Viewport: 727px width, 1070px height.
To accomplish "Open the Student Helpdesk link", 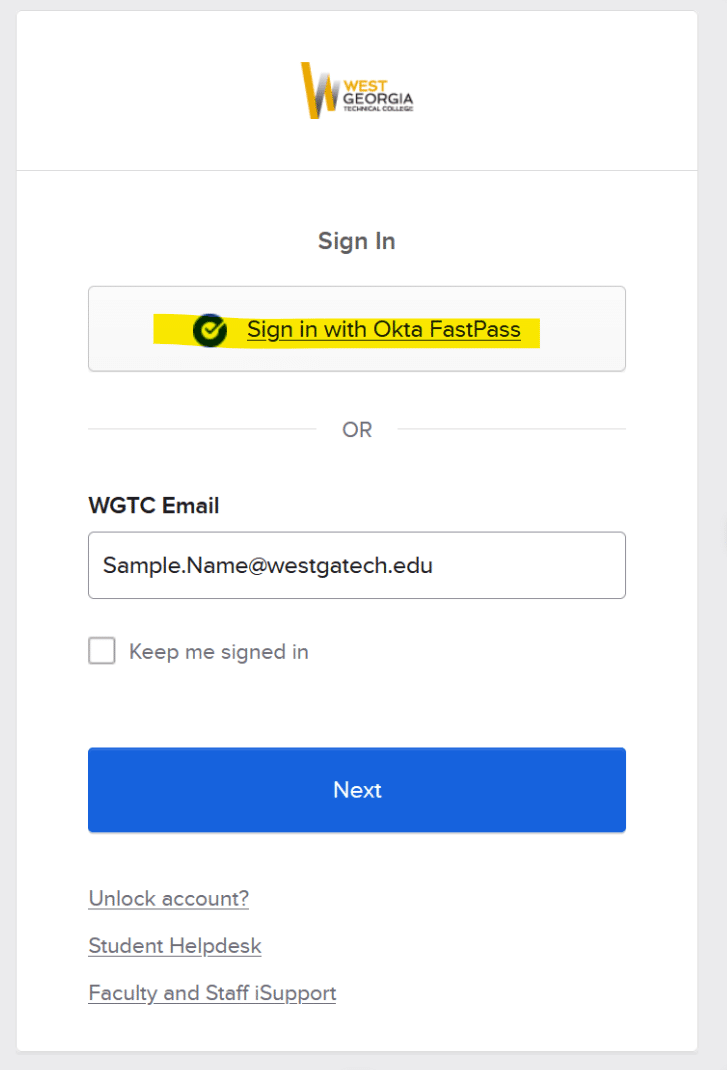I will 174,945.
